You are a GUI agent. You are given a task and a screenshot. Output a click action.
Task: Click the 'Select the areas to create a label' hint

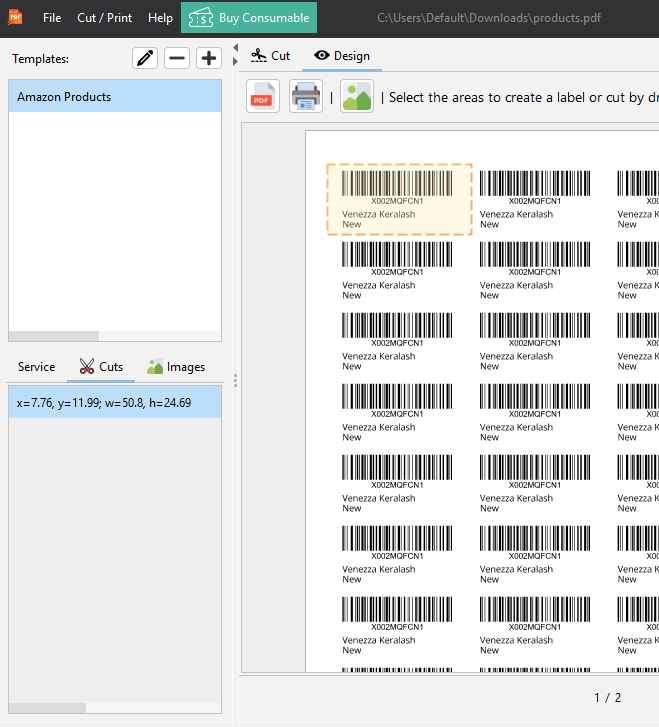[524, 97]
